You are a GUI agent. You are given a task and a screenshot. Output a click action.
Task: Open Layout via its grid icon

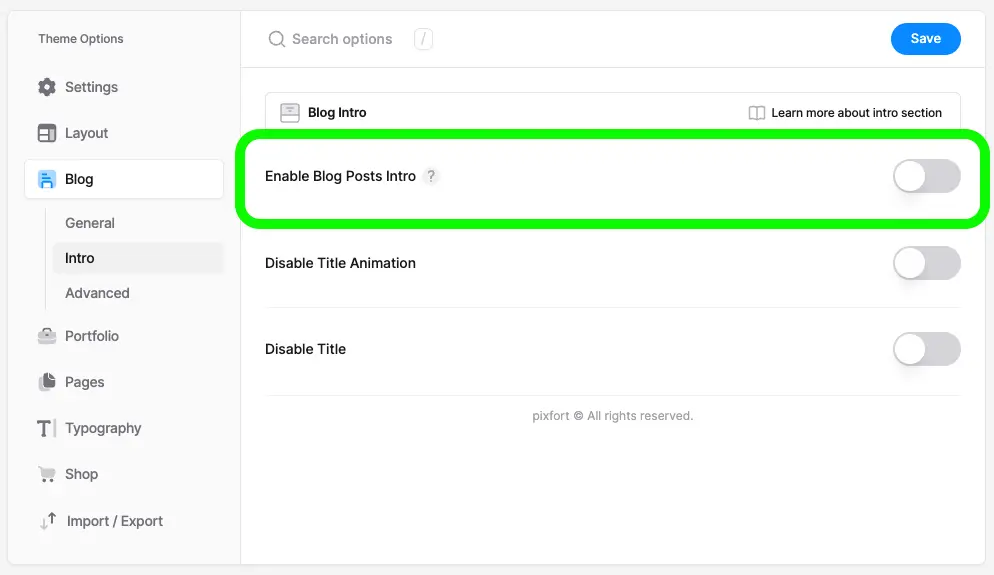tap(47, 133)
